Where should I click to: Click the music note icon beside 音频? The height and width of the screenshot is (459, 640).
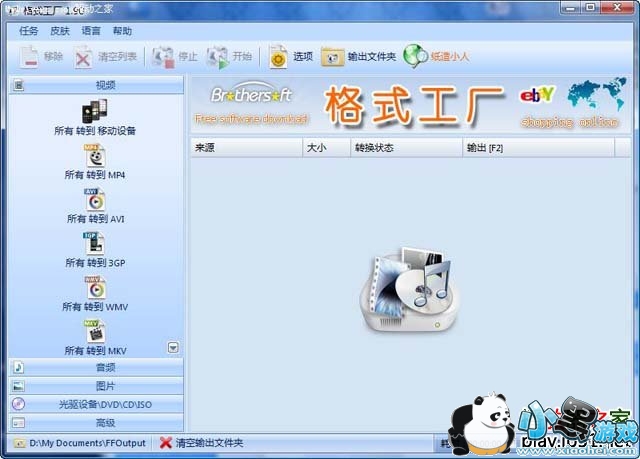click(x=18, y=367)
